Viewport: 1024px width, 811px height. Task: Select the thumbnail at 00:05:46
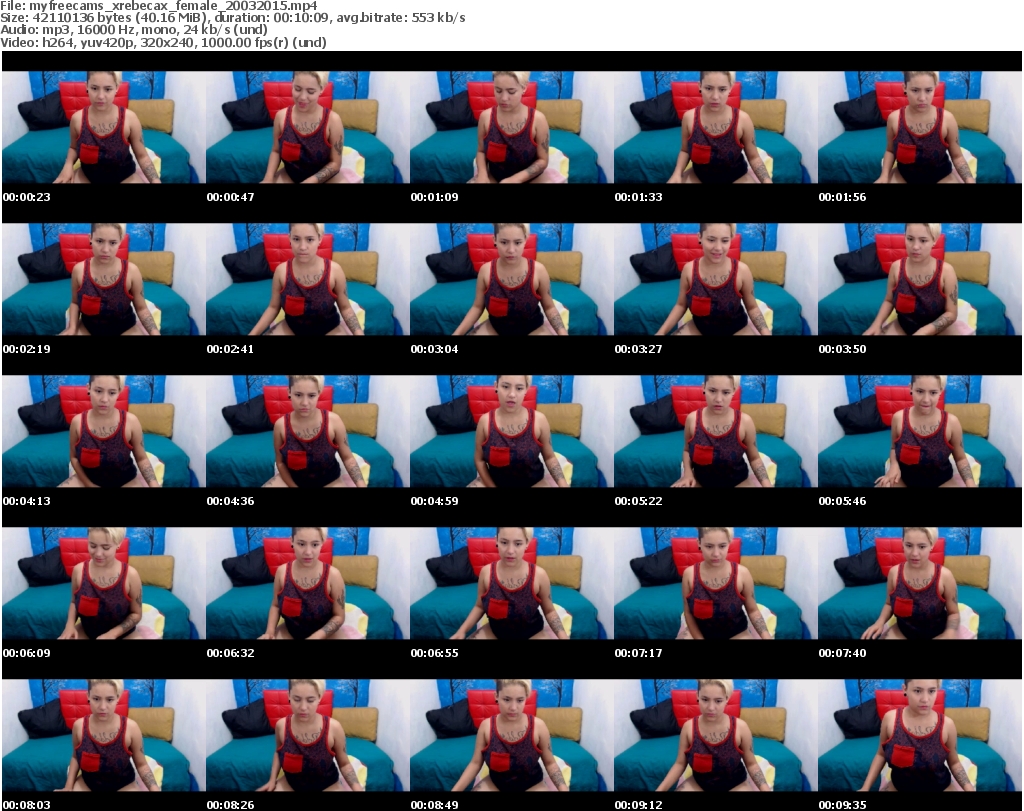(920, 431)
